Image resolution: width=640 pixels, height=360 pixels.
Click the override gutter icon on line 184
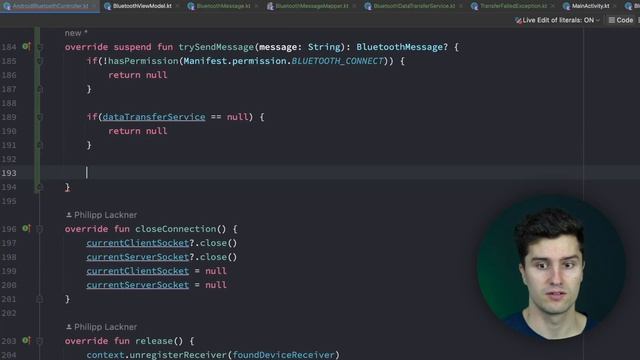coord(26,46)
